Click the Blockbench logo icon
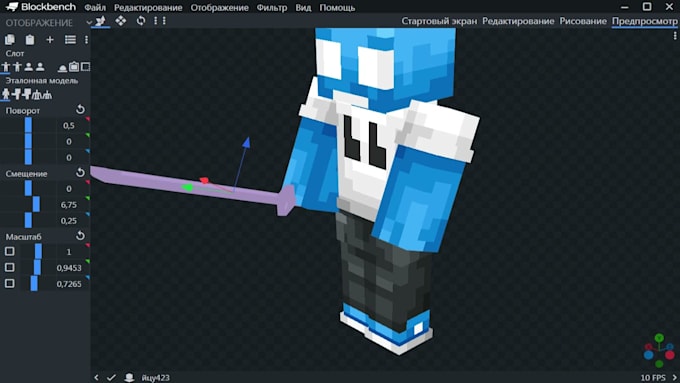Image resolution: width=680 pixels, height=383 pixels. (12, 7)
